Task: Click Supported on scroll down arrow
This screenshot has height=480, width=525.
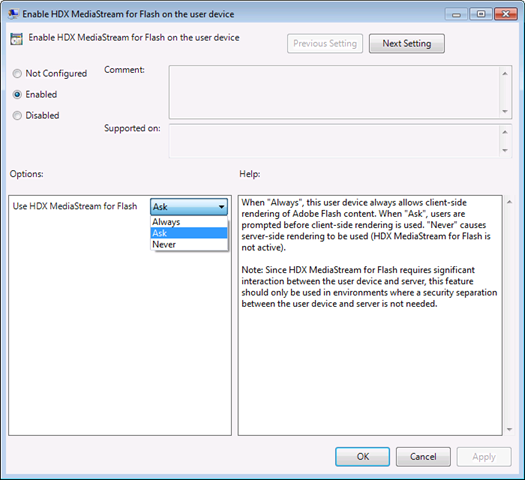Action: point(505,151)
